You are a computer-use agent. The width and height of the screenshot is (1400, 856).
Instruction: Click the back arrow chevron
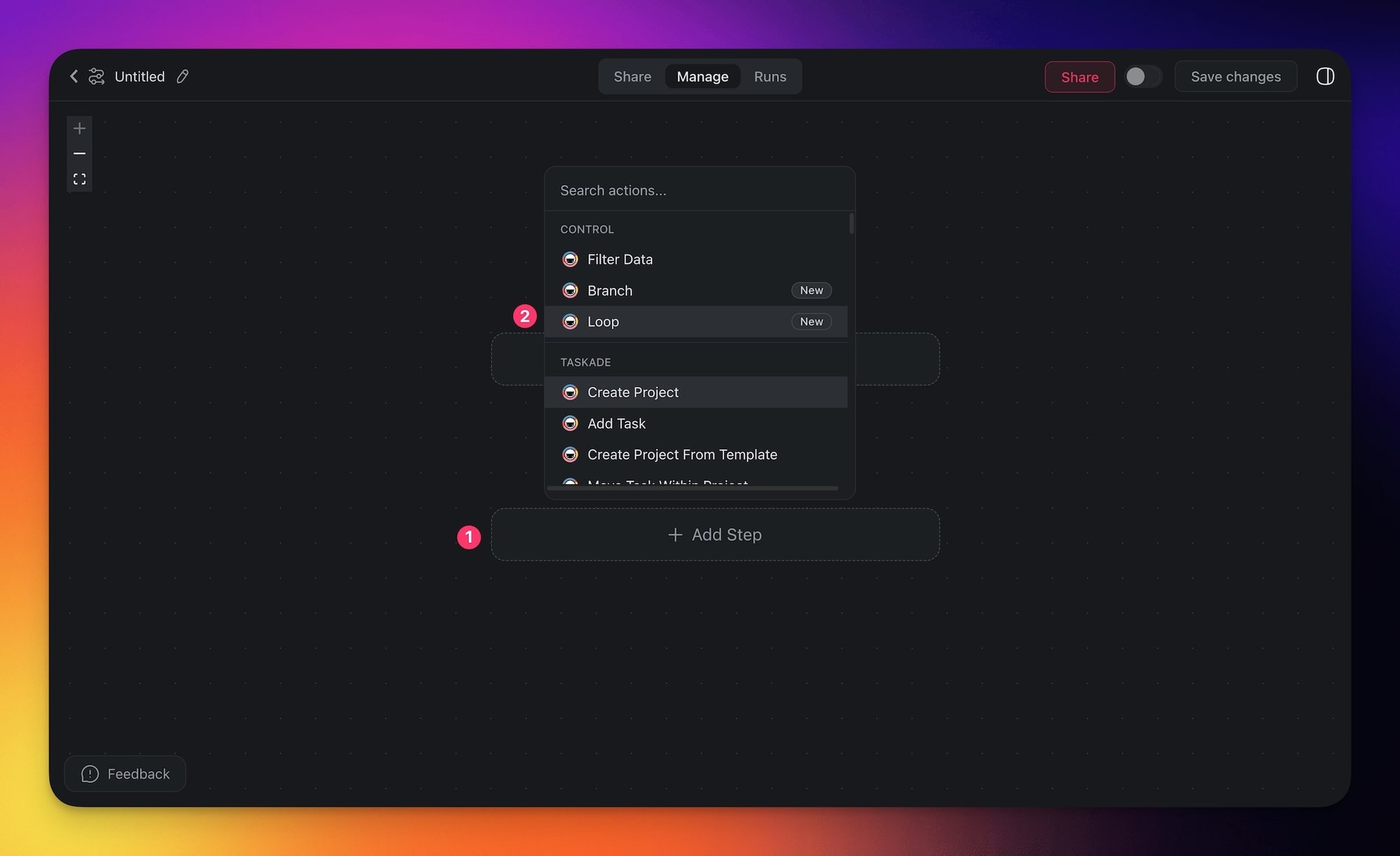click(74, 77)
